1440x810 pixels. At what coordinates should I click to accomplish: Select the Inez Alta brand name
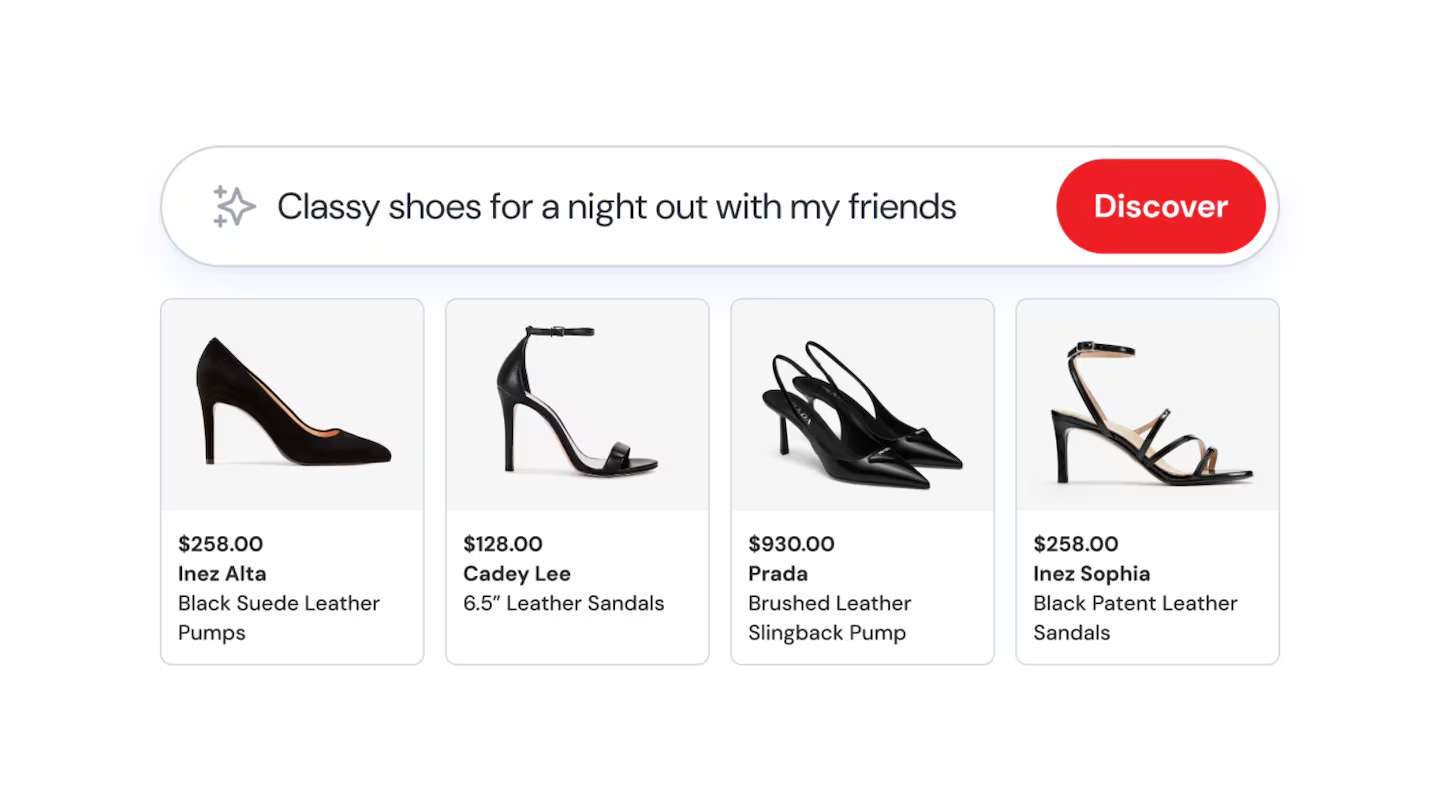click(x=222, y=574)
